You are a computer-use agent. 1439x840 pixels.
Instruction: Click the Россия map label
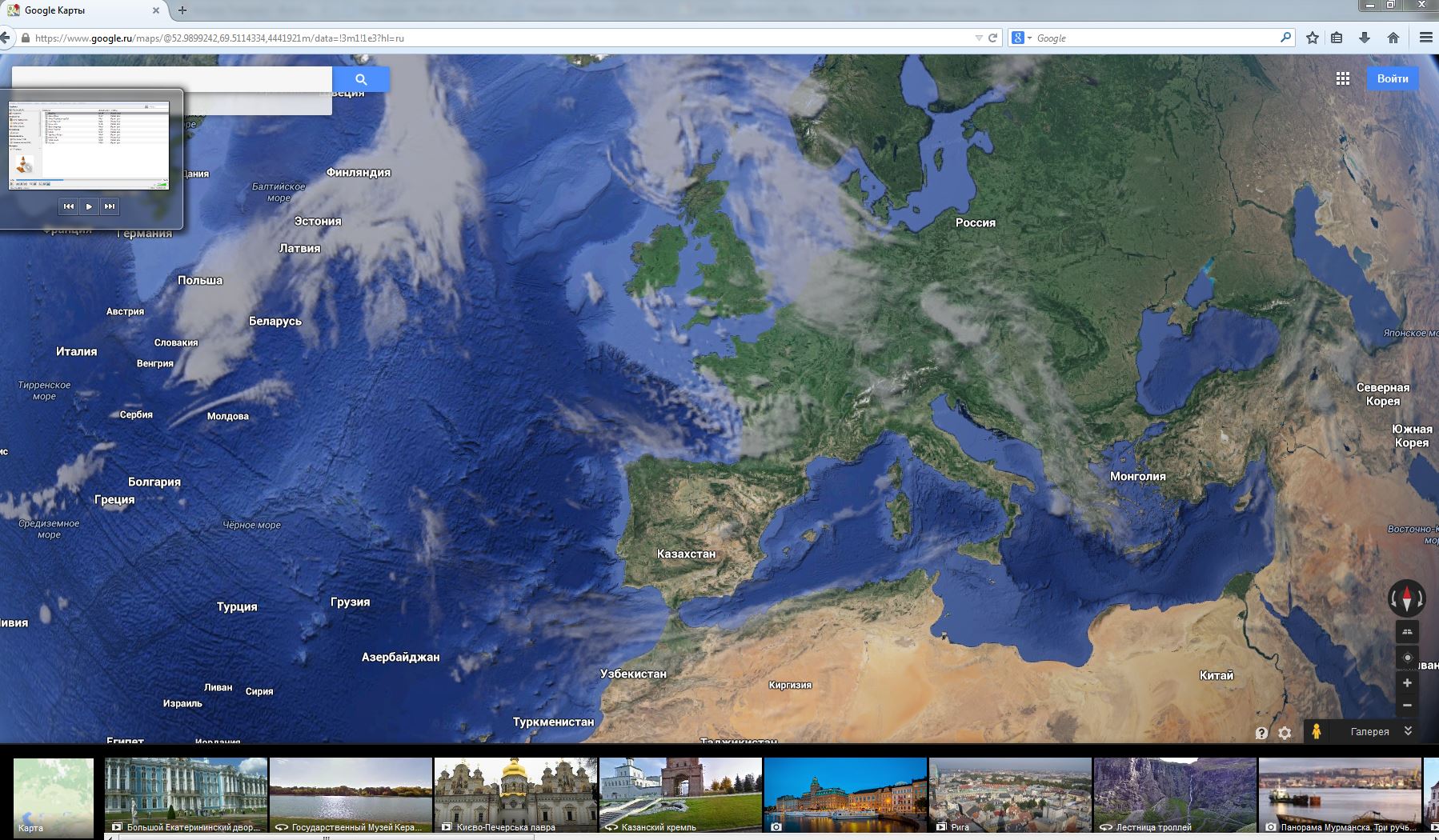(x=976, y=223)
